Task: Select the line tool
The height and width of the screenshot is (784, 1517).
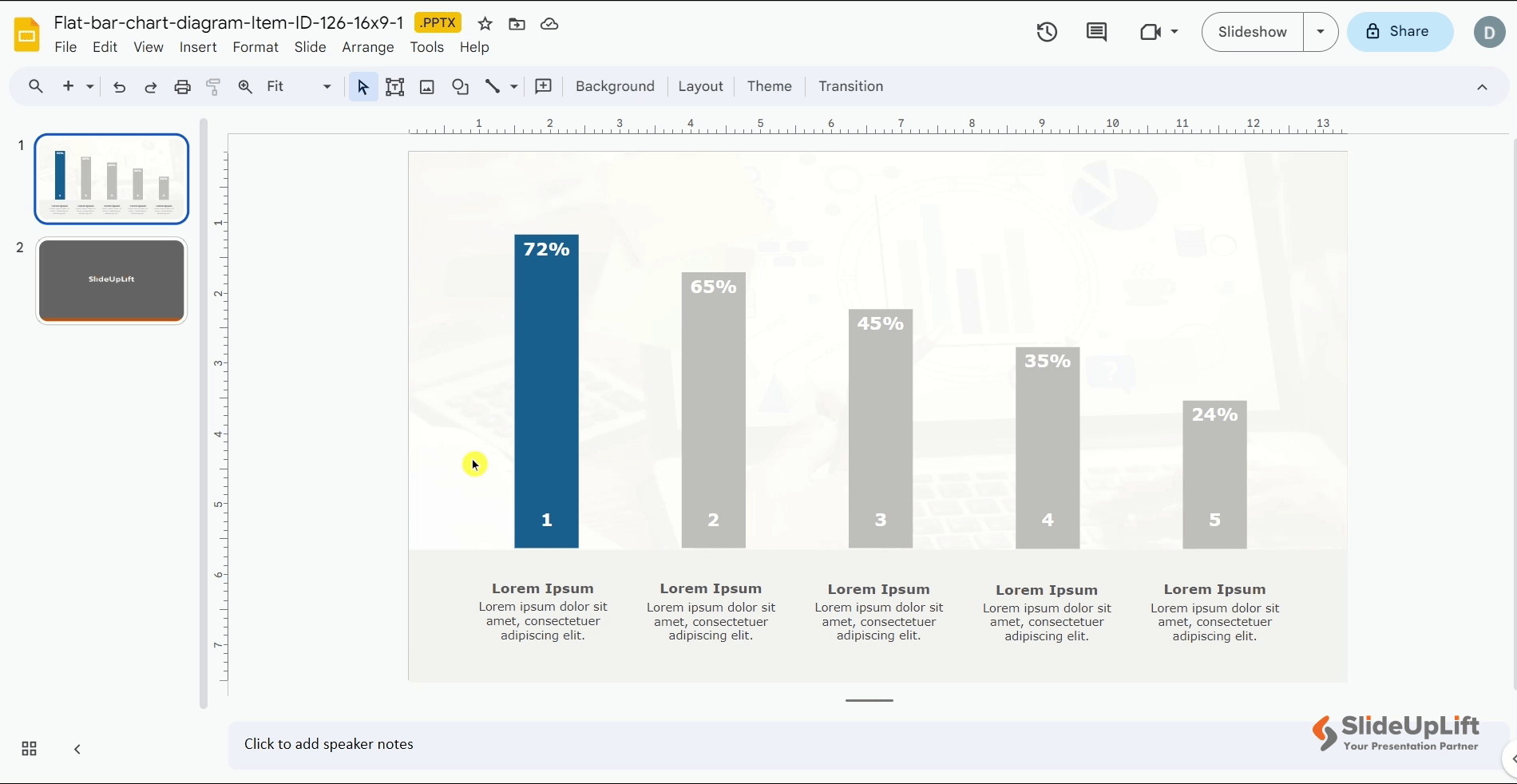Action: (493, 86)
